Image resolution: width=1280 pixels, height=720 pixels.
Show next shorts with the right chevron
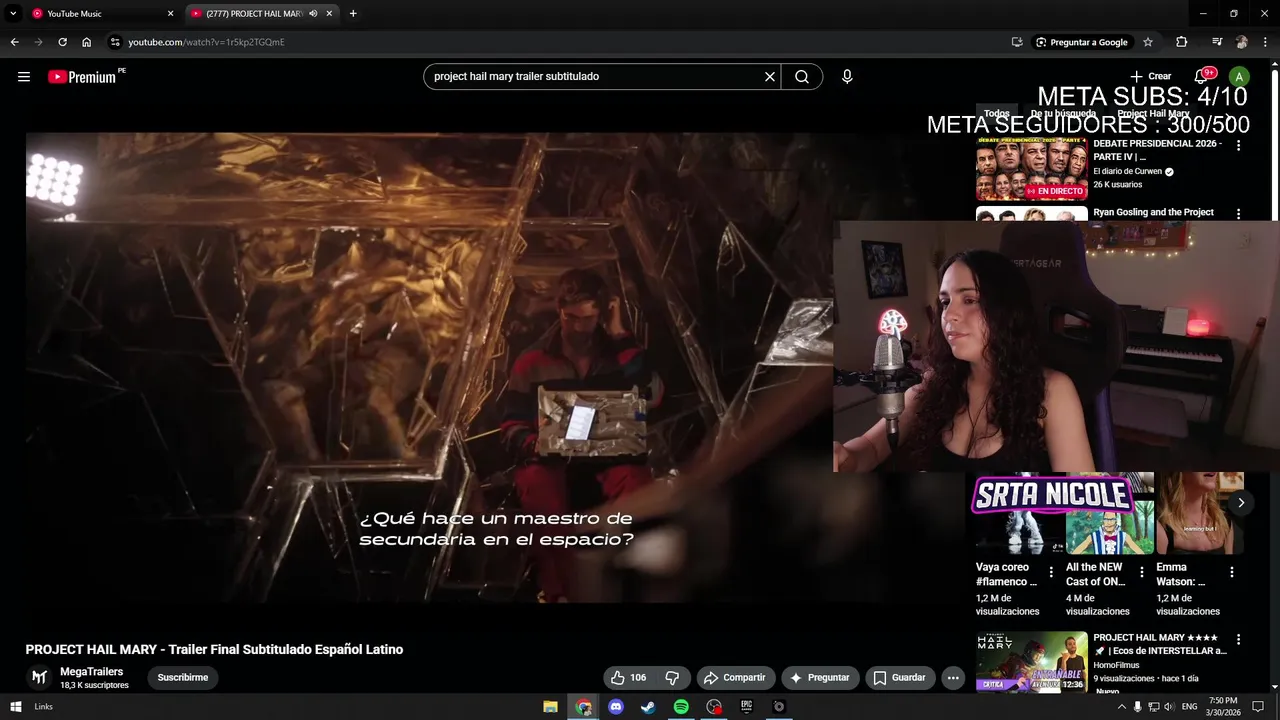tap(1241, 503)
